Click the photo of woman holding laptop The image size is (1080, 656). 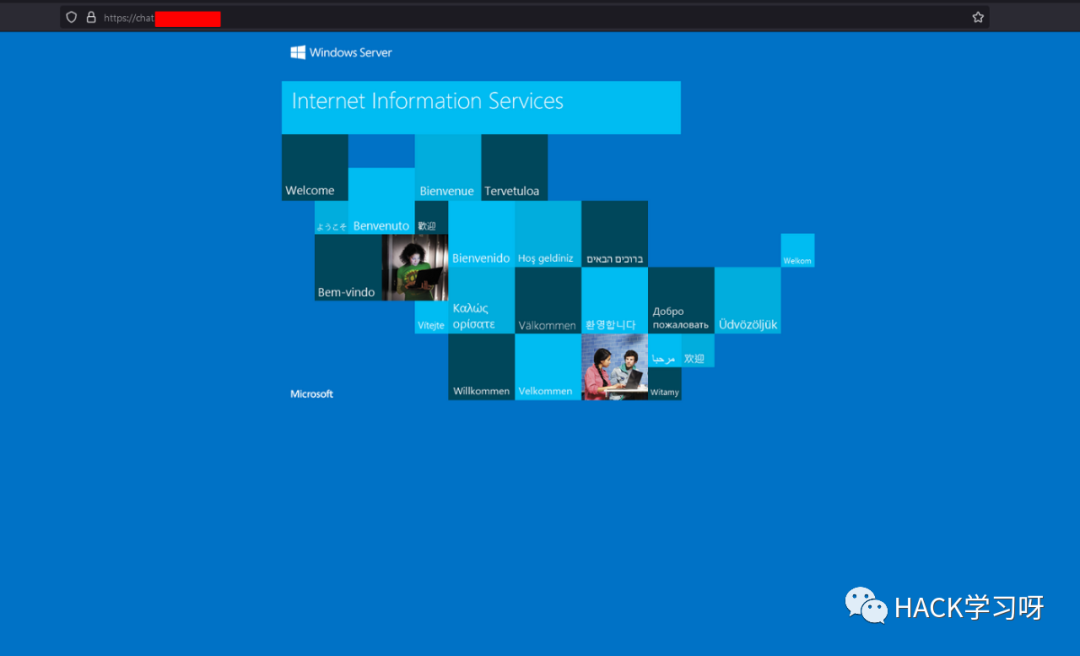click(x=415, y=267)
